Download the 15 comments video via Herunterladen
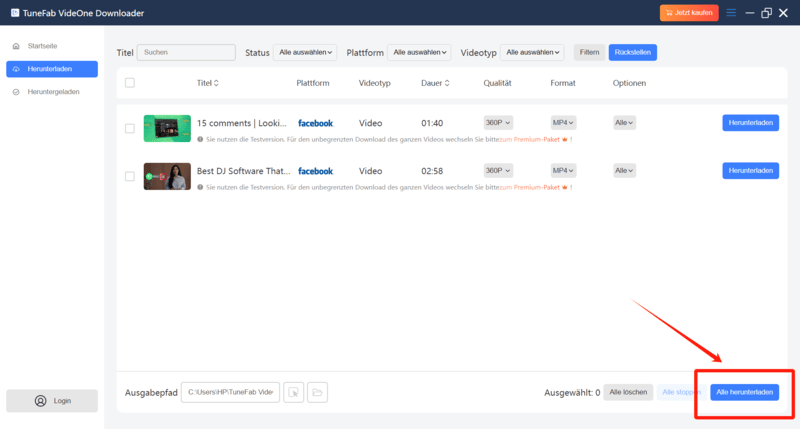 [x=751, y=122]
